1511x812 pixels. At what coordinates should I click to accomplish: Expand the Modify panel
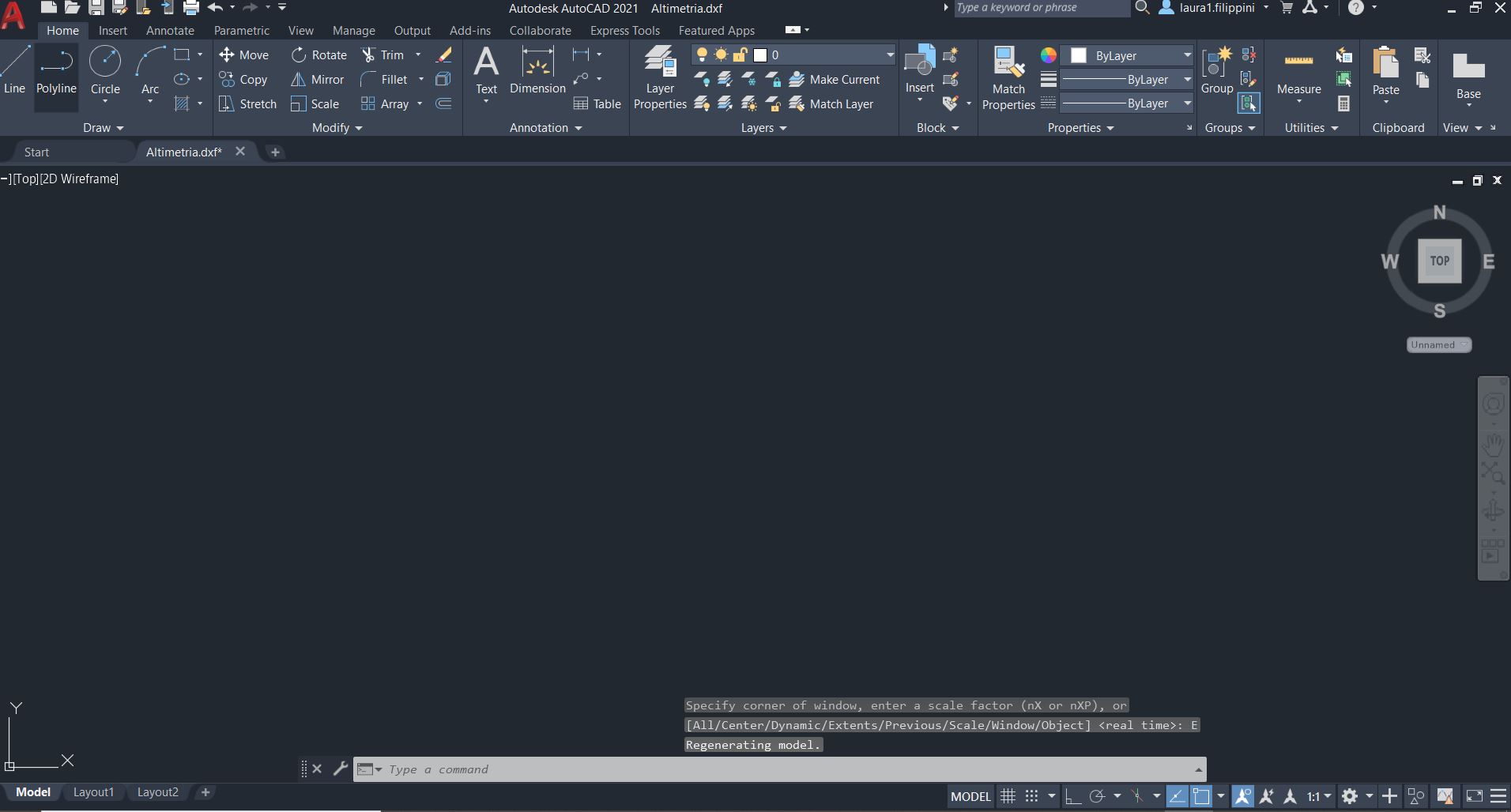point(335,127)
